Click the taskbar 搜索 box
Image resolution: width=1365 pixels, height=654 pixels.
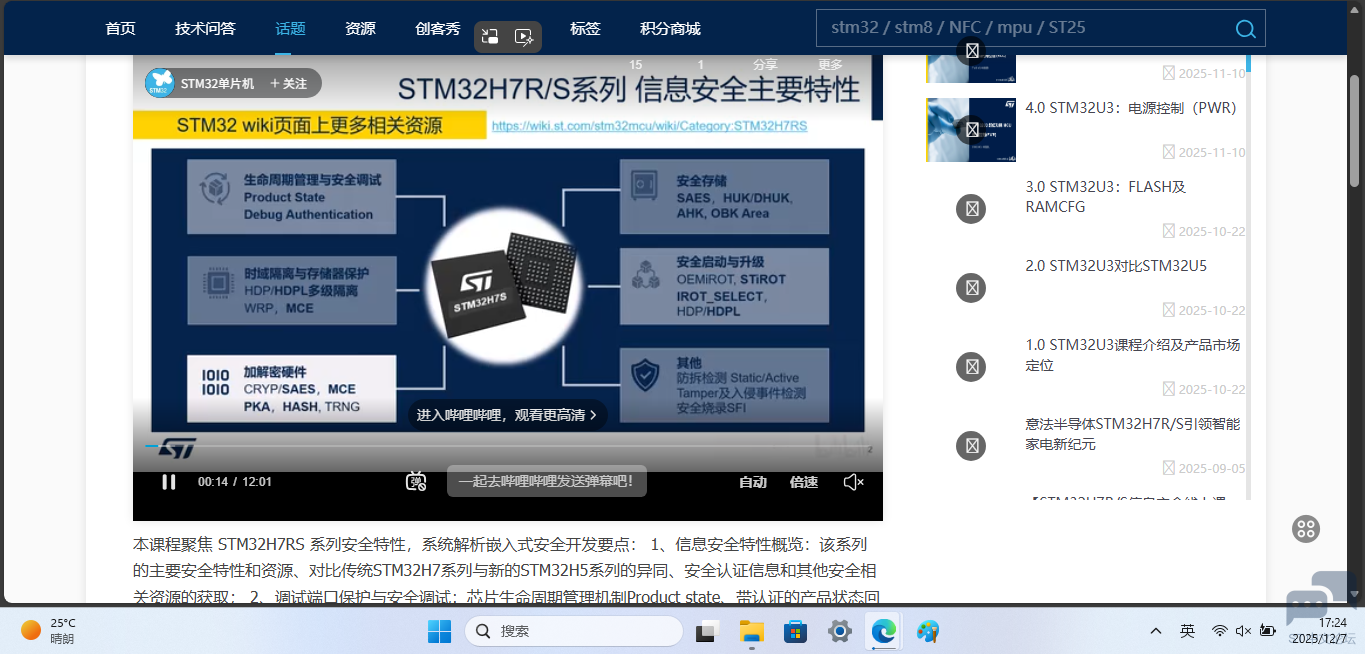(x=574, y=631)
